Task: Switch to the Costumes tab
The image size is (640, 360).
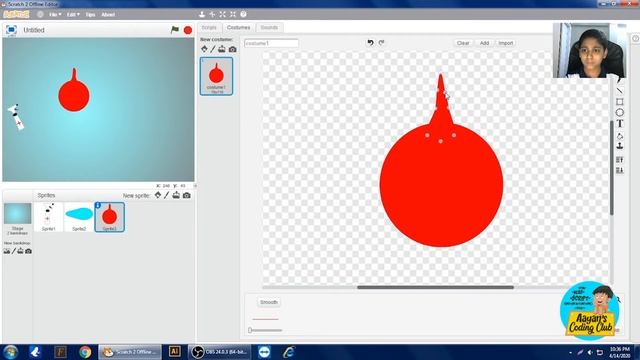Action: click(238, 27)
